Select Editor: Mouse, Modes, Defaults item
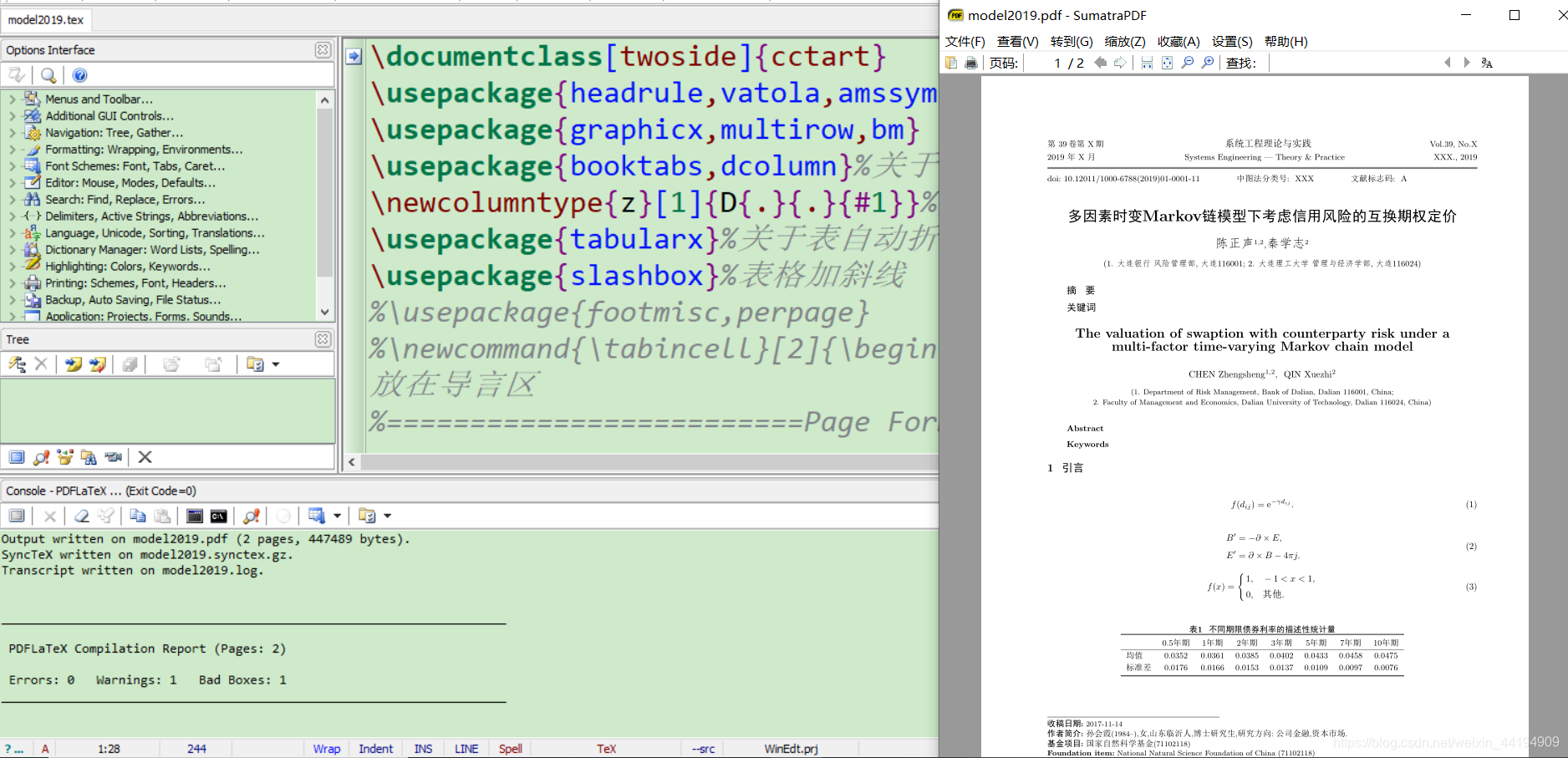Viewport: 1568px width, 758px height. [x=130, y=183]
